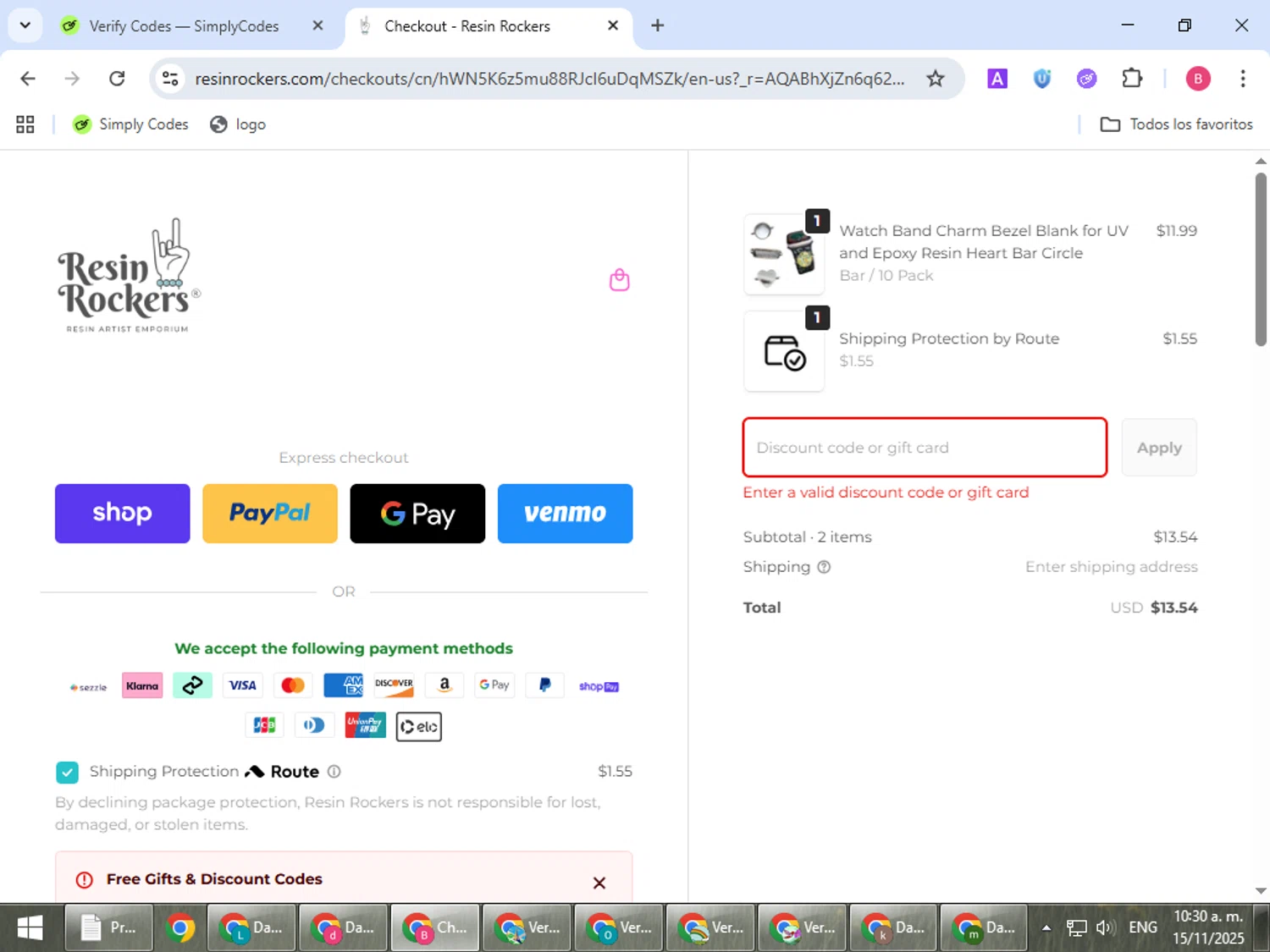Click the alert icon beside Free Gifts
1270x952 pixels.
[85, 880]
